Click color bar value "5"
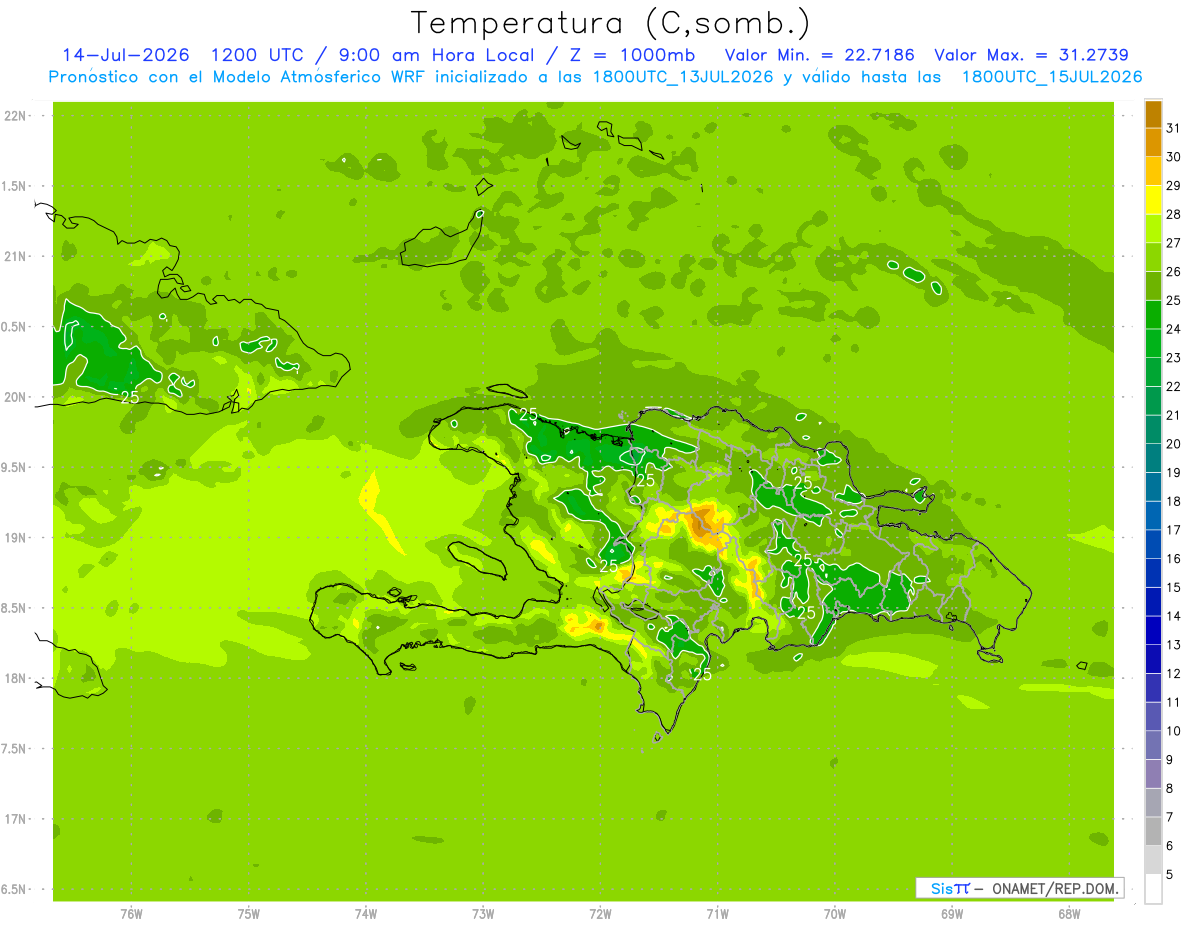 click(x=1170, y=875)
